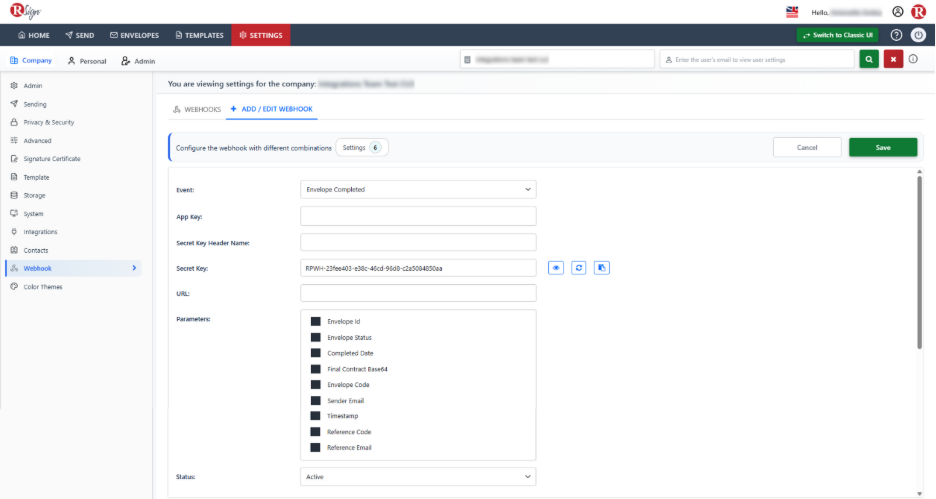Go to the Send menu
Viewport: 936px width, 499px height.
pos(79,35)
